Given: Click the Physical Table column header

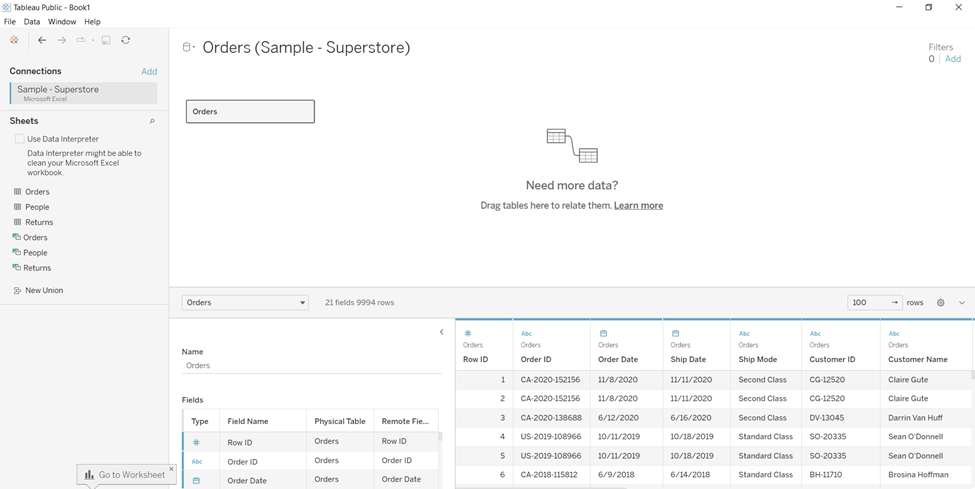Looking at the screenshot, I should [x=340, y=421].
